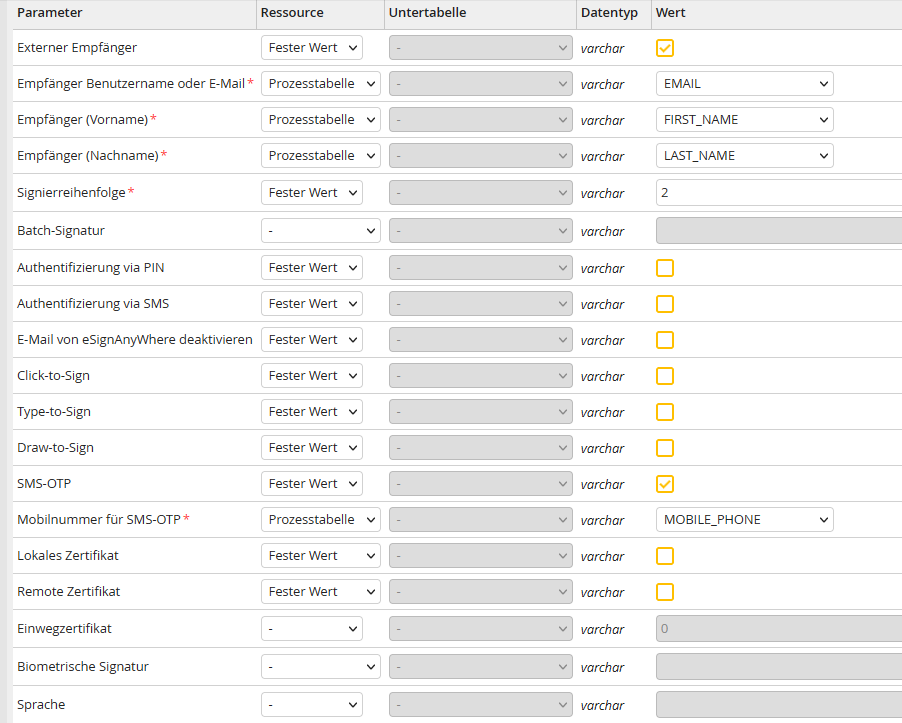Toggle E-Mail von eSignAnyWhere deaktivieren checkbox
The image size is (902, 723).
(x=665, y=340)
